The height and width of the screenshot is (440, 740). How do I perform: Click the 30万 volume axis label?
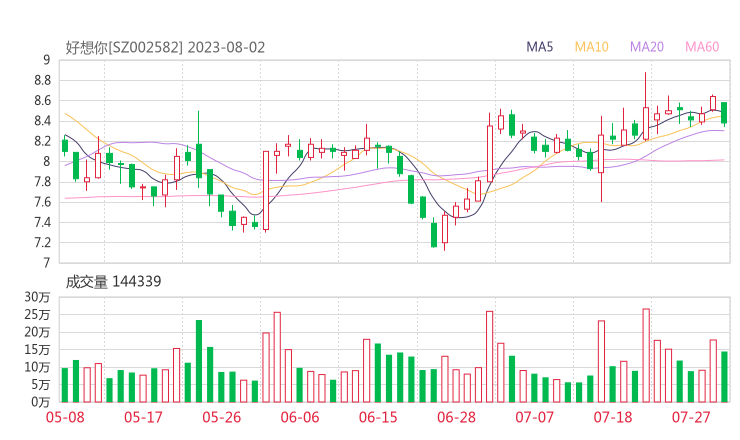(x=37, y=297)
